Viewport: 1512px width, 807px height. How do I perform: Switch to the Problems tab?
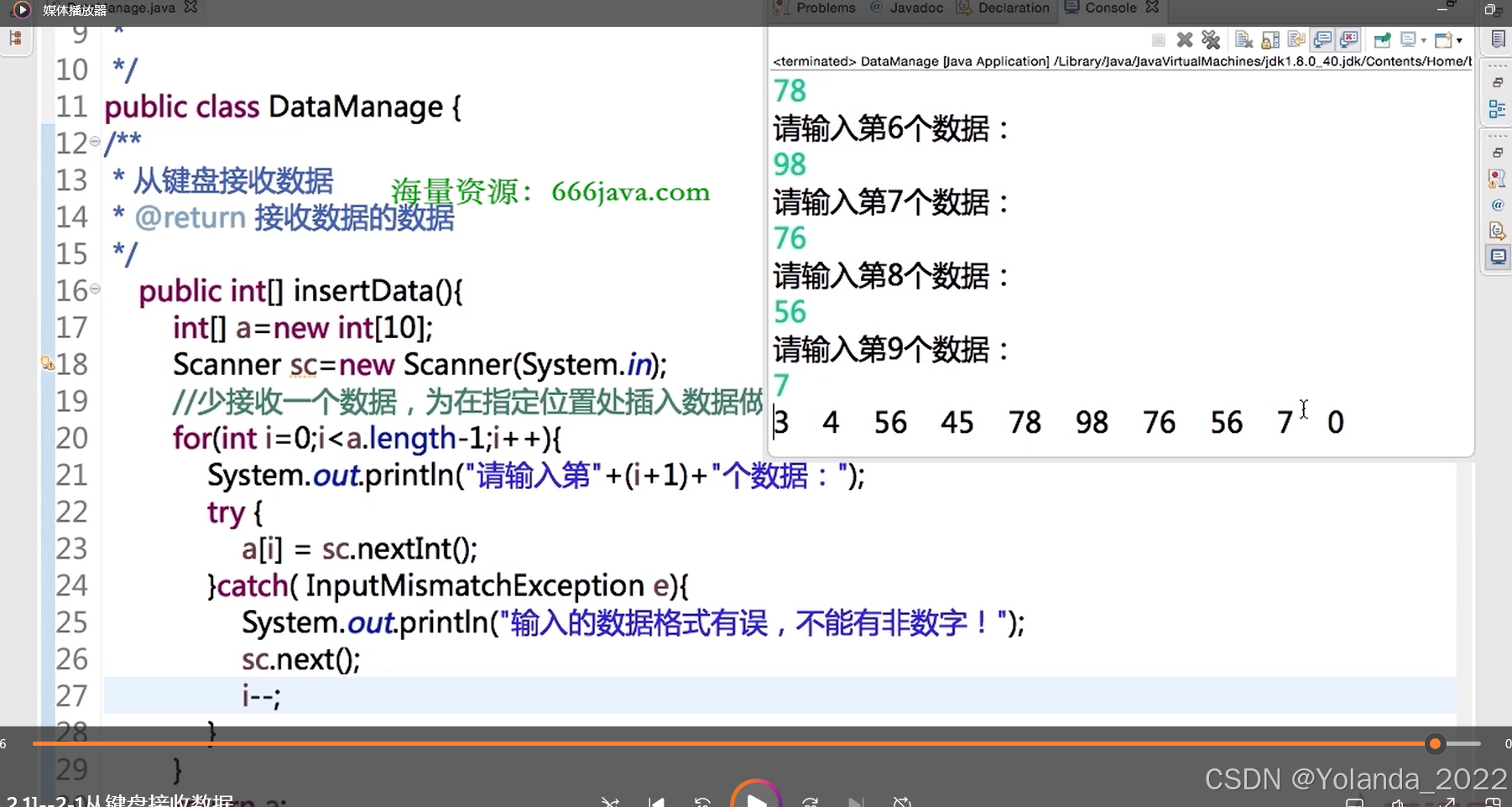(816, 8)
